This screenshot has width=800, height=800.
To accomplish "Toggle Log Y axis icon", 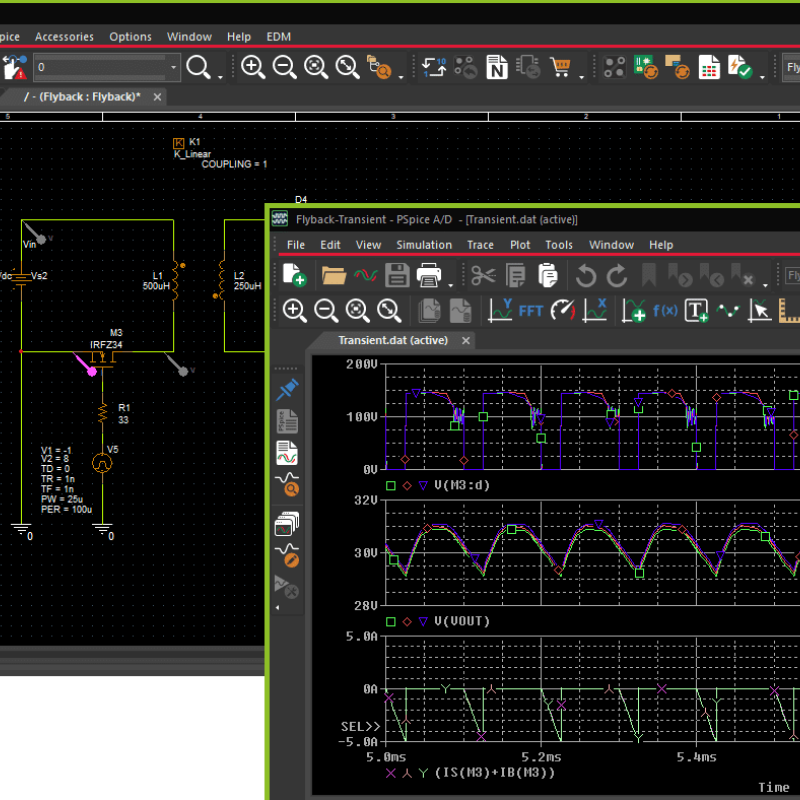I will [x=500, y=310].
